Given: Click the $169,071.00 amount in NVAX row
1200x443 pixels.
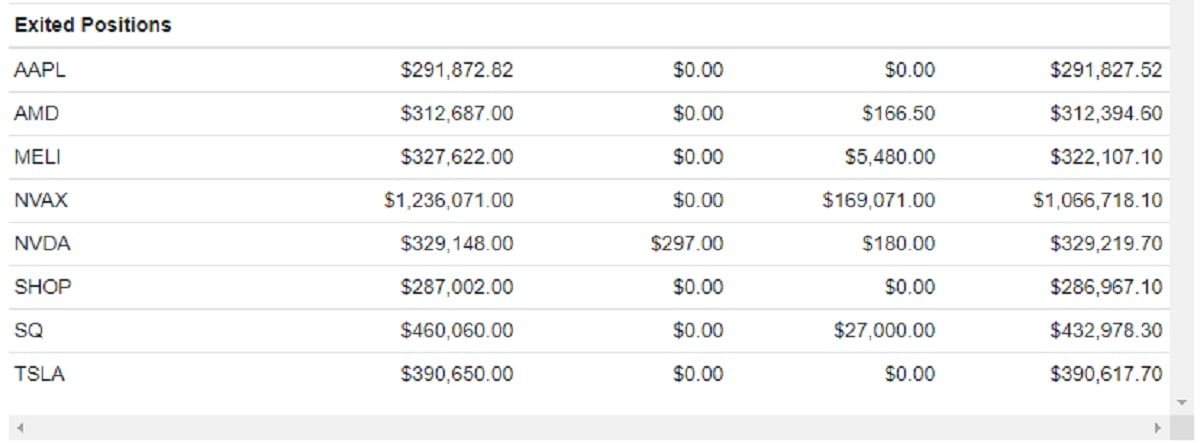Looking at the screenshot, I should [x=879, y=201].
